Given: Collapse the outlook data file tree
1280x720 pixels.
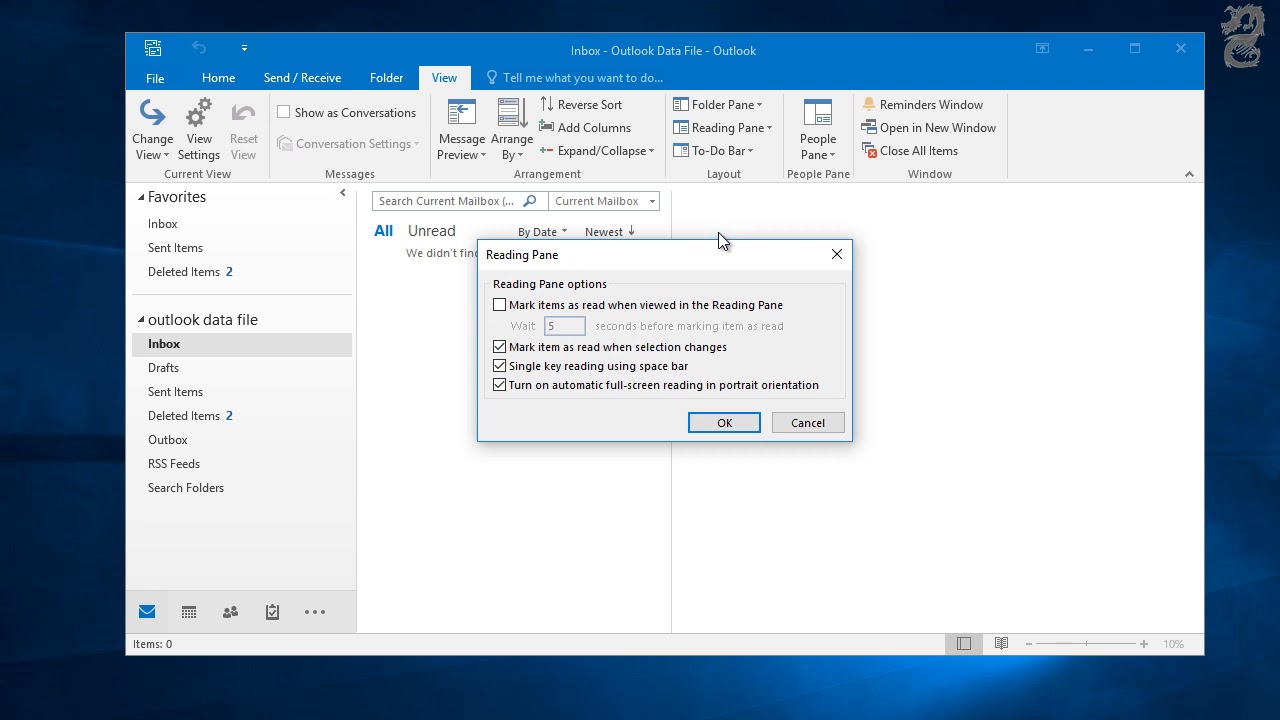Looking at the screenshot, I should click(x=141, y=320).
